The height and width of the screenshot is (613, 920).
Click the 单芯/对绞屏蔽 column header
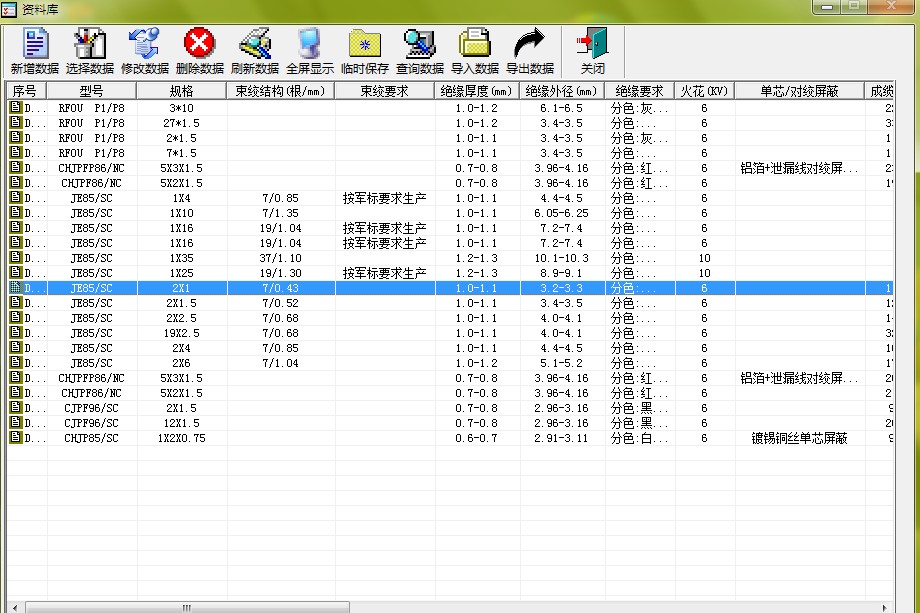pyautogui.click(x=799, y=91)
